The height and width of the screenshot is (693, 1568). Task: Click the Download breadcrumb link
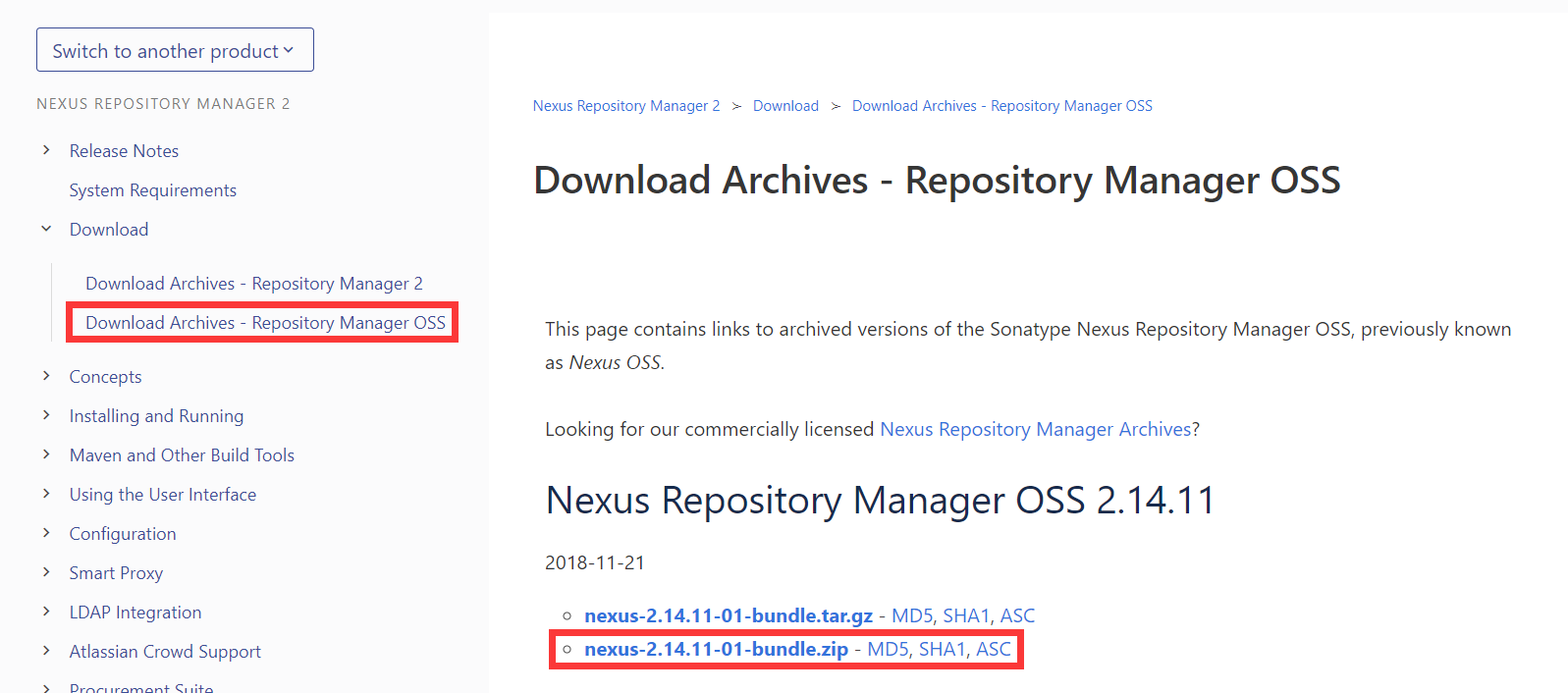click(785, 106)
